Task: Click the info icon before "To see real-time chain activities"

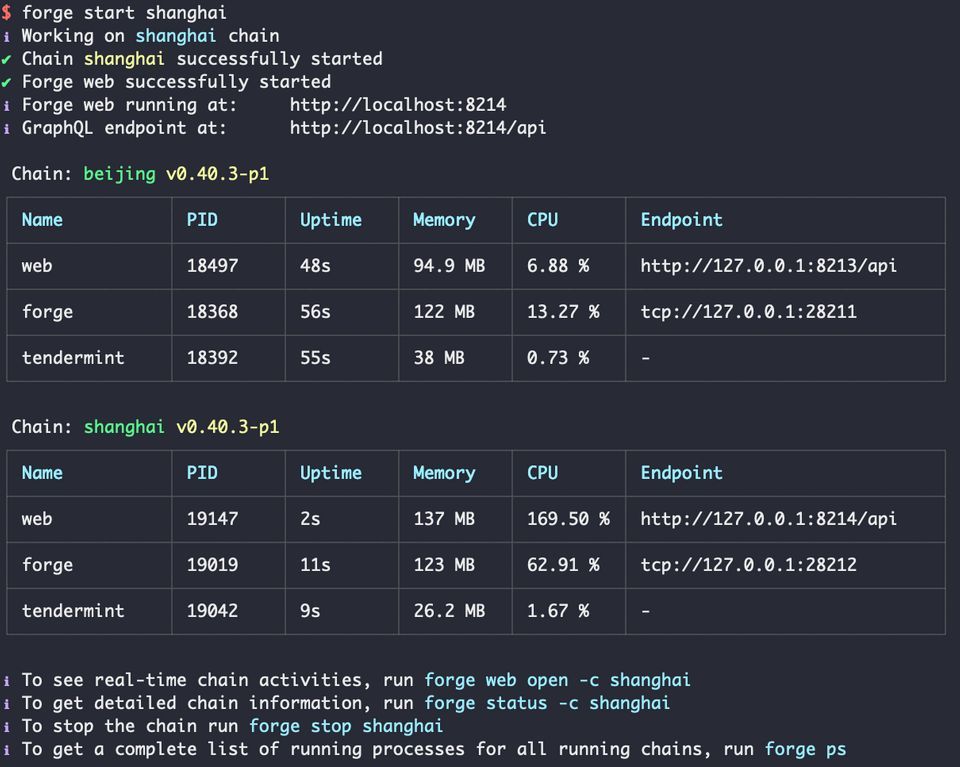Action: tap(7, 680)
